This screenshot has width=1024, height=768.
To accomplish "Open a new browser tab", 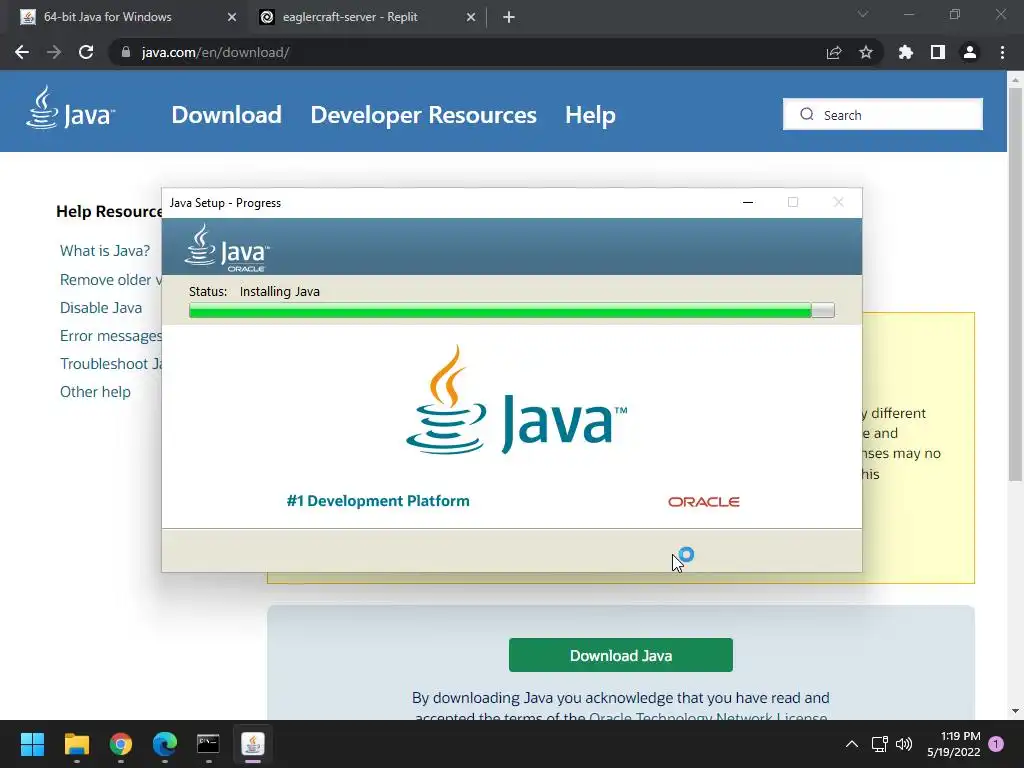I will pyautogui.click(x=509, y=17).
